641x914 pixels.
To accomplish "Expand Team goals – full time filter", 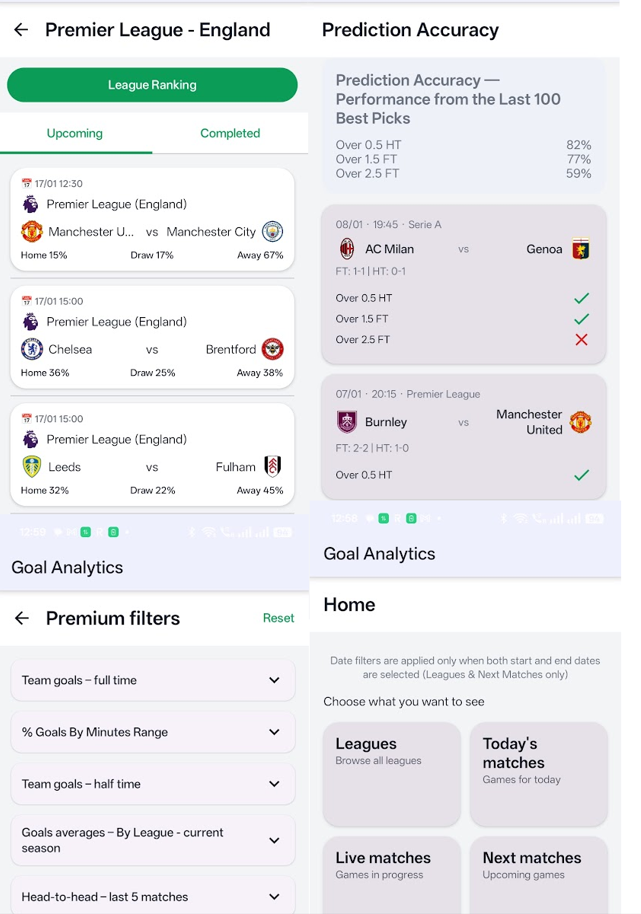I will [274, 680].
